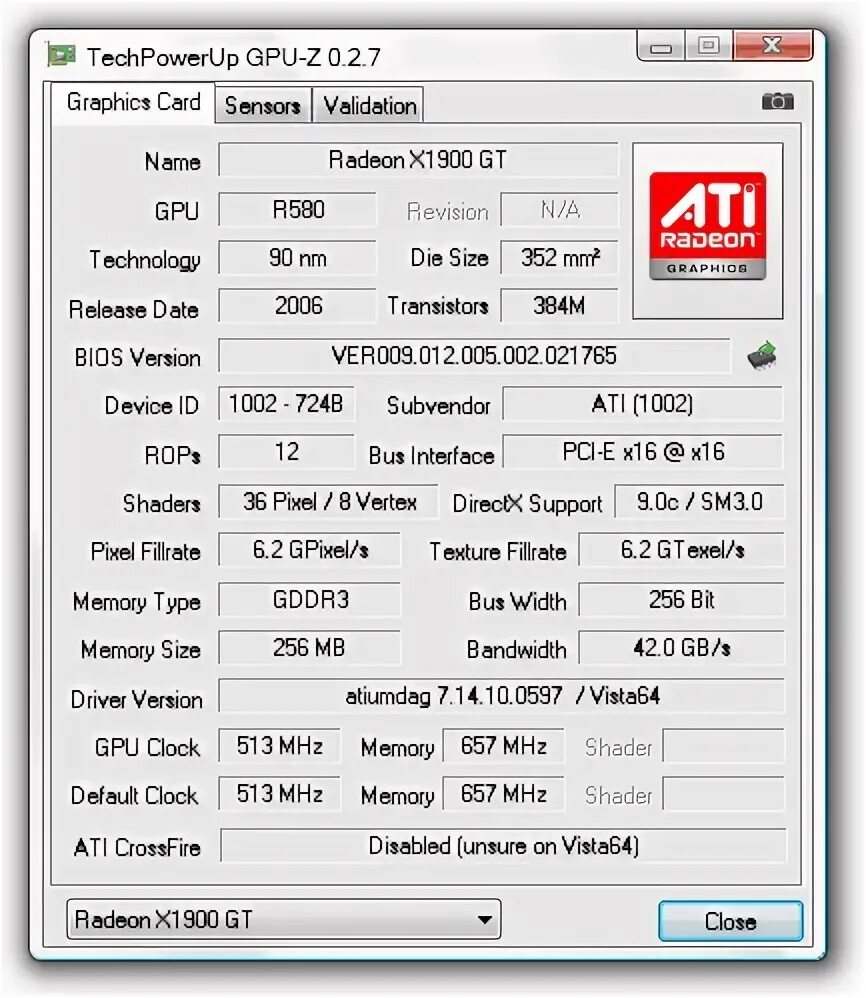
Task: Click the Bus Interface label
Action: coord(431,455)
